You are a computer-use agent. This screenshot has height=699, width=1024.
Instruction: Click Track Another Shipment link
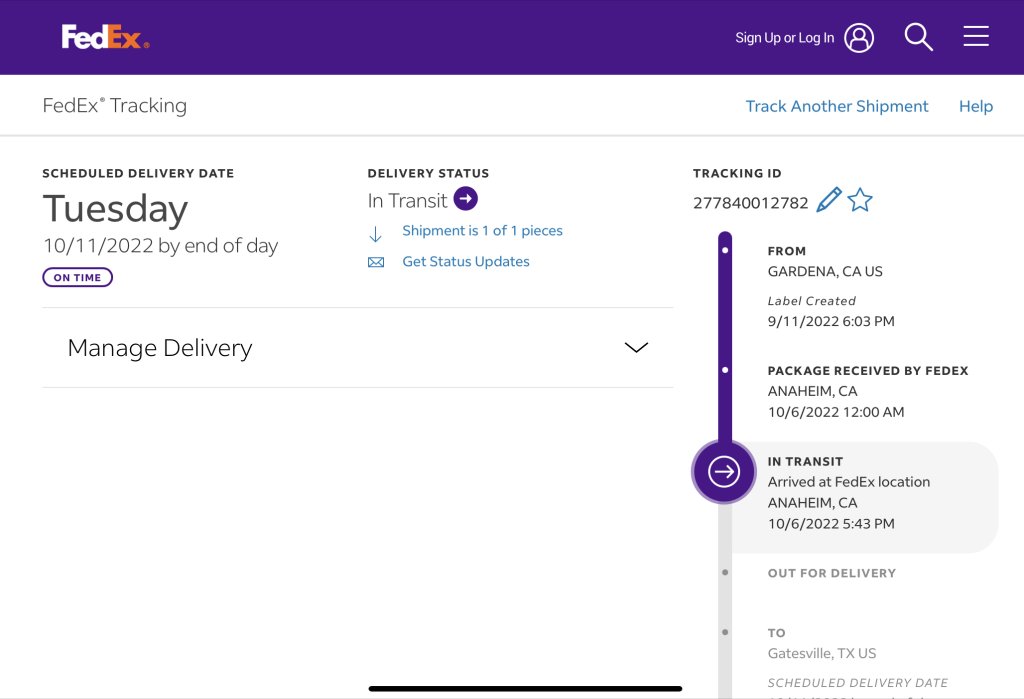837,106
